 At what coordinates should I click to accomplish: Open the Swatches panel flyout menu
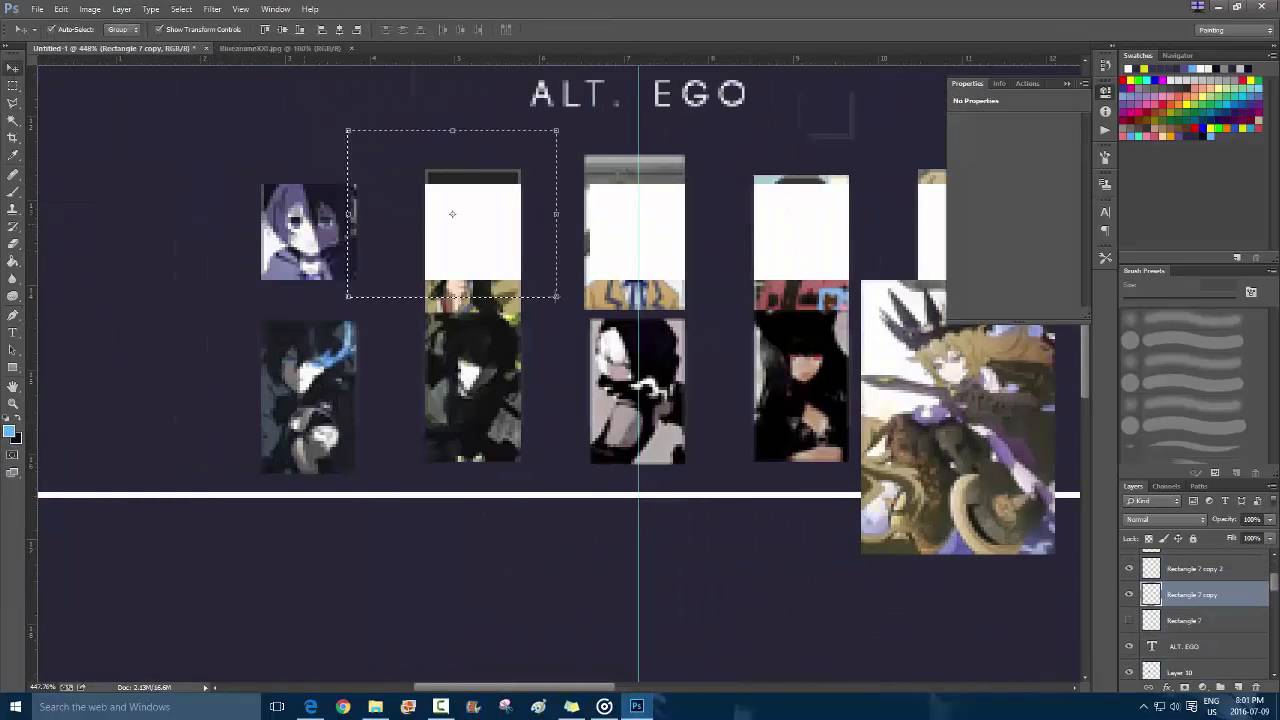click(x=1272, y=56)
